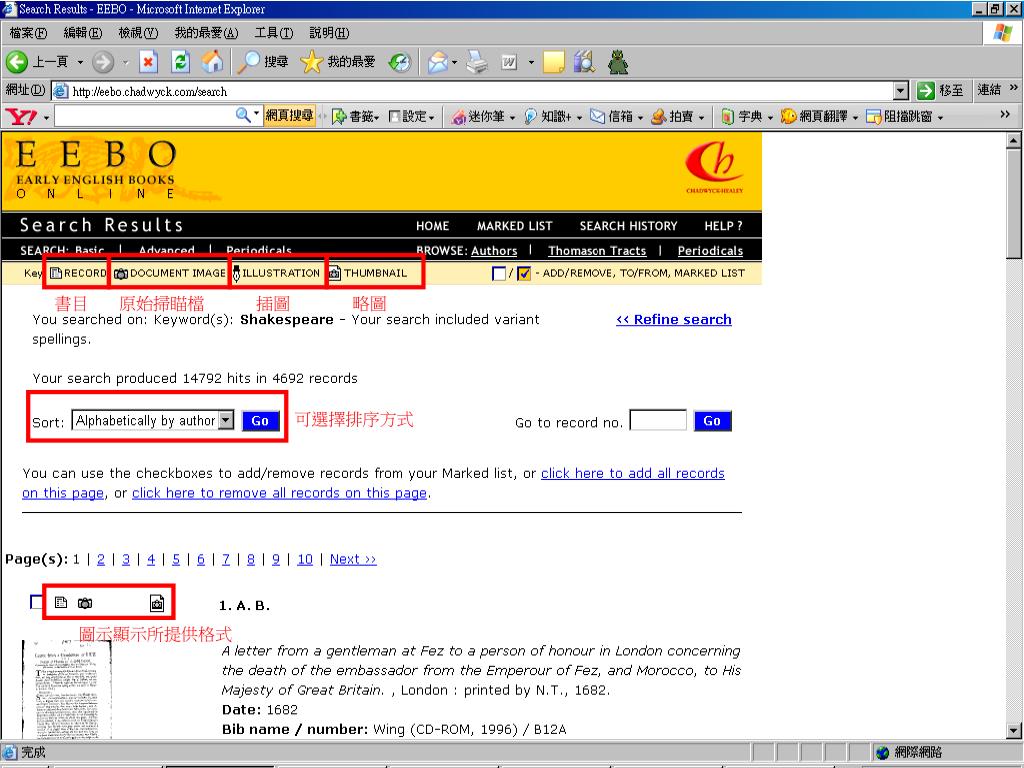The width and height of the screenshot is (1024, 768).
Task: Go to results page 5 link
Action: [x=176, y=559]
